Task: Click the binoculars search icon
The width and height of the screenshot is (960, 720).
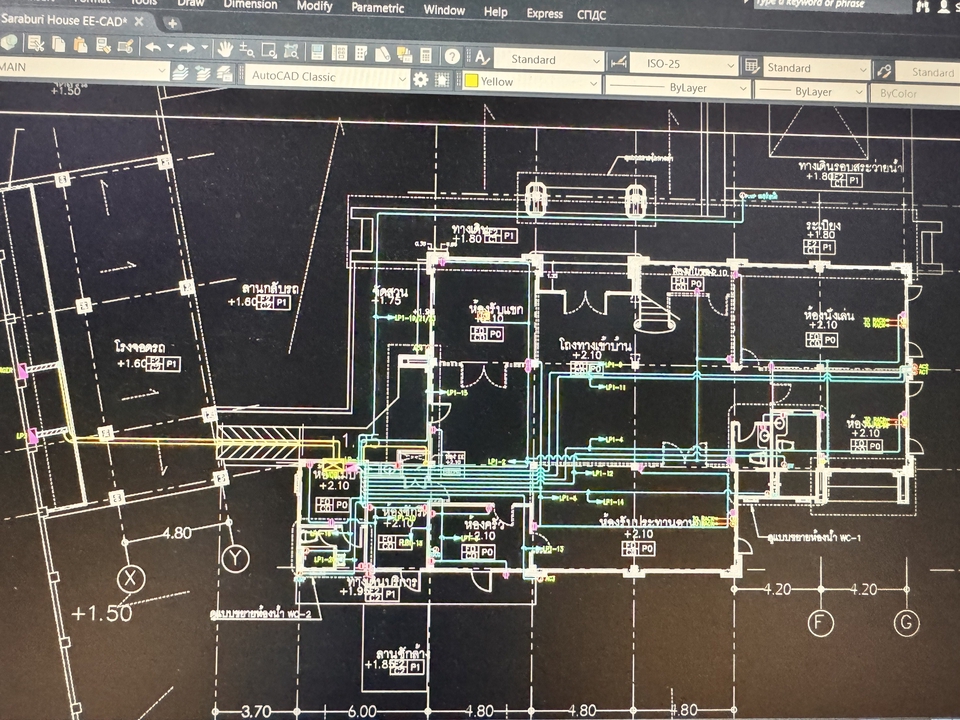Action: click(x=924, y=6)
